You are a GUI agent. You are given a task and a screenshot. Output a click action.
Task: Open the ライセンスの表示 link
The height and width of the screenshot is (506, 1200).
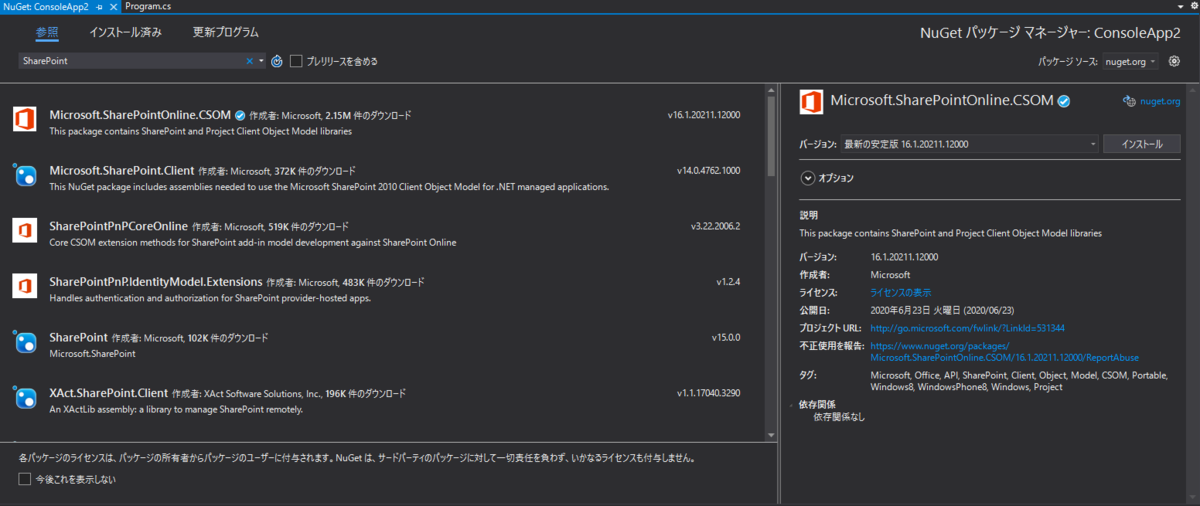point(901,292)
